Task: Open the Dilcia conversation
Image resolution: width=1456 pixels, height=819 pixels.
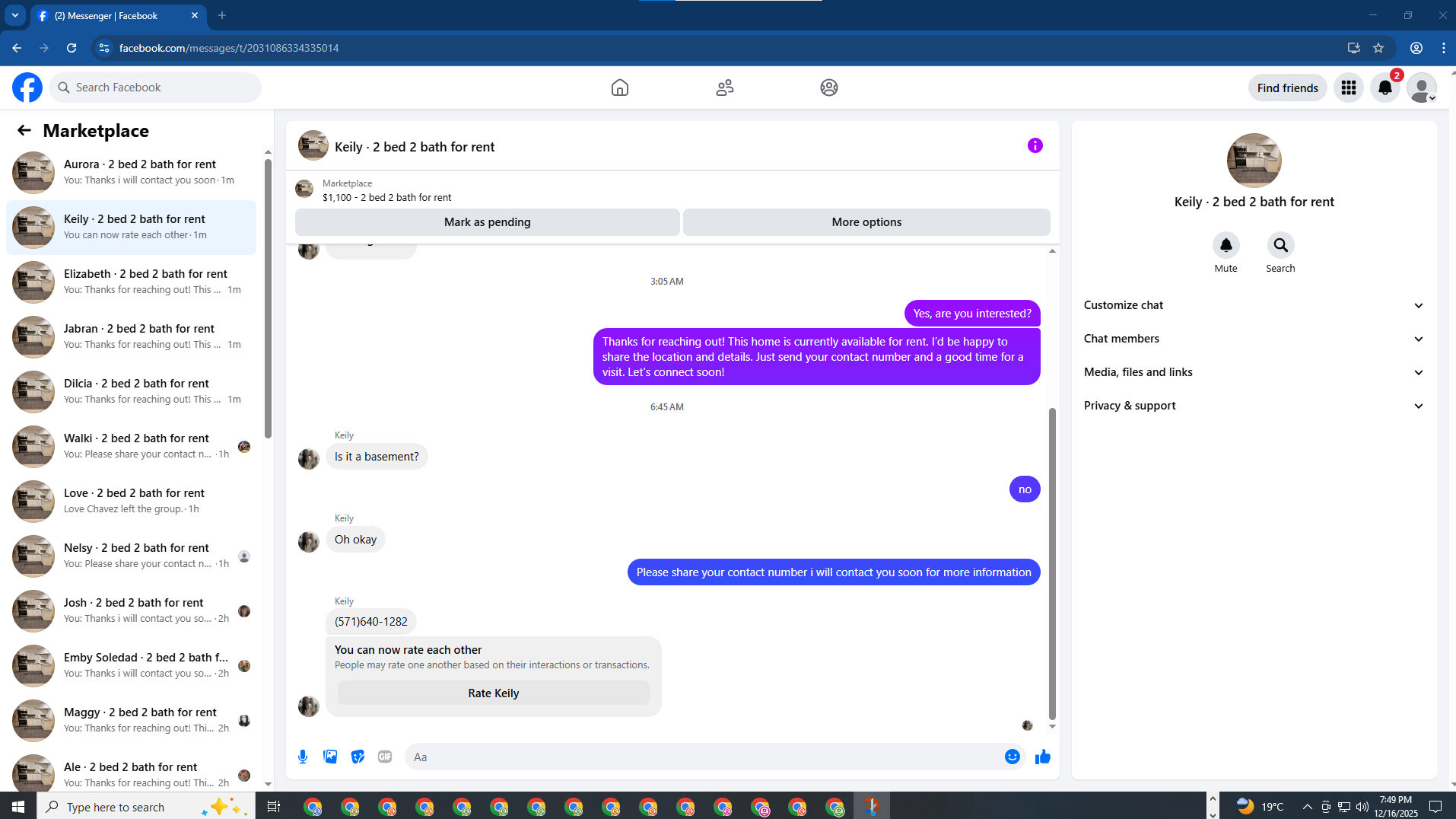Action: [131, 391]
